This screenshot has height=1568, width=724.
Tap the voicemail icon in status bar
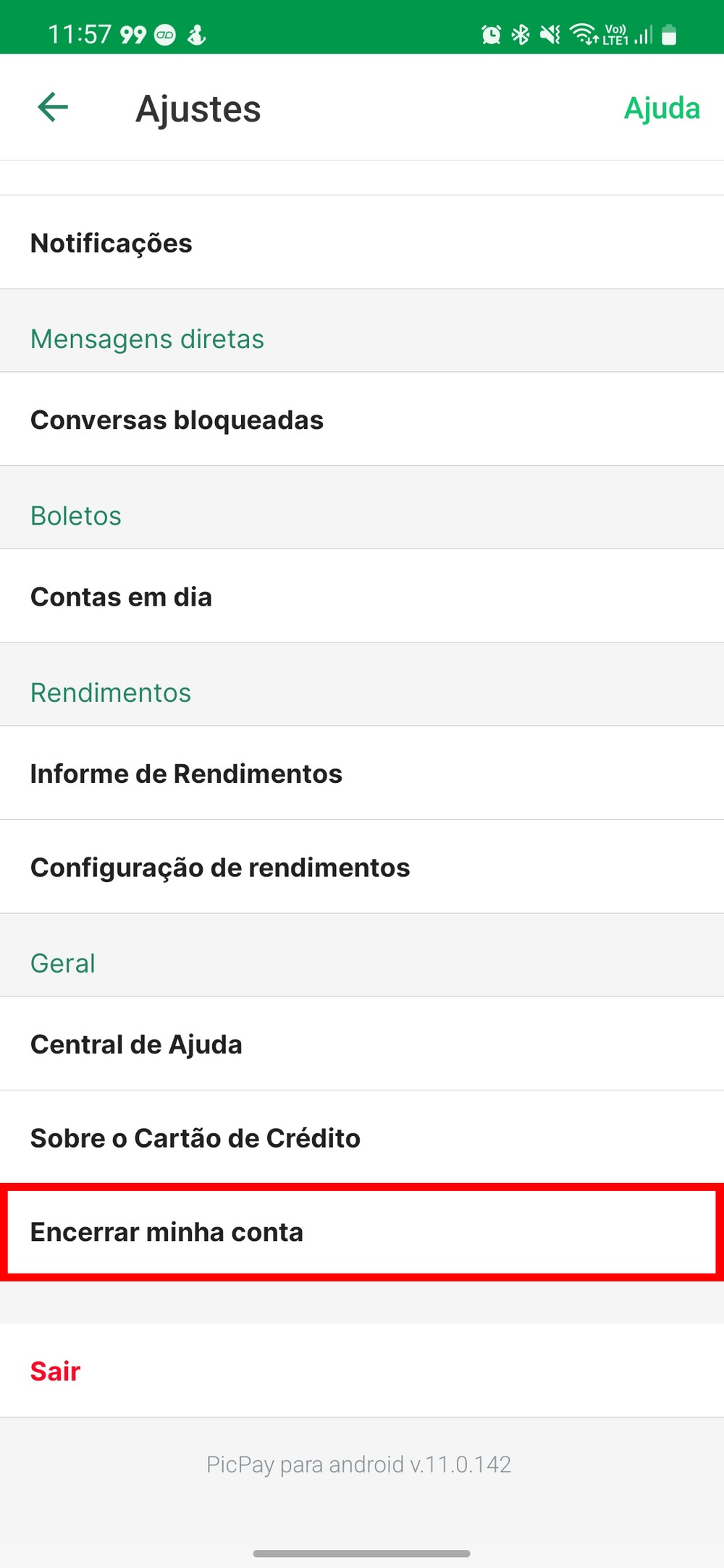[166, 35]
